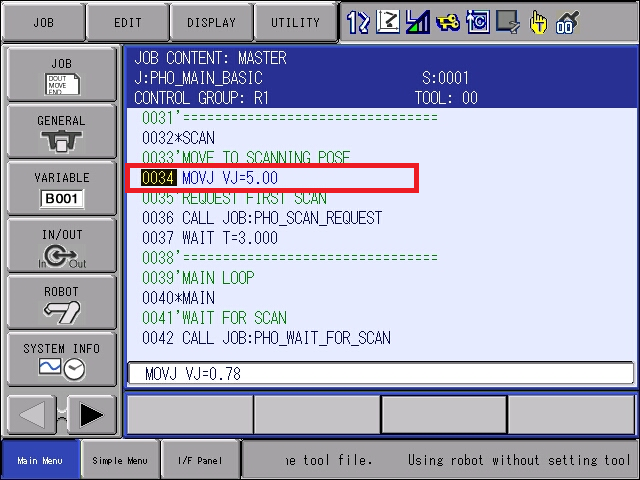Open the GENERAL sidebar menu

coord(62,131)
